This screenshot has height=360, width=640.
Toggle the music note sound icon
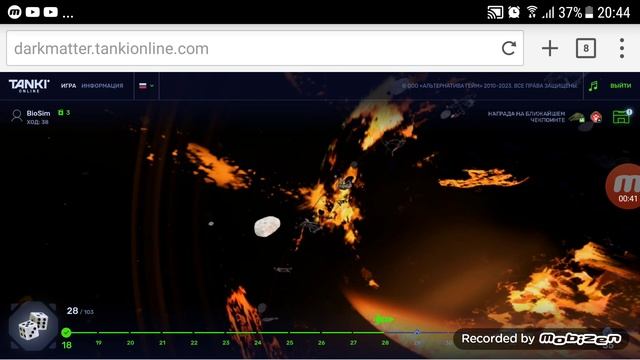click(593, 86)
